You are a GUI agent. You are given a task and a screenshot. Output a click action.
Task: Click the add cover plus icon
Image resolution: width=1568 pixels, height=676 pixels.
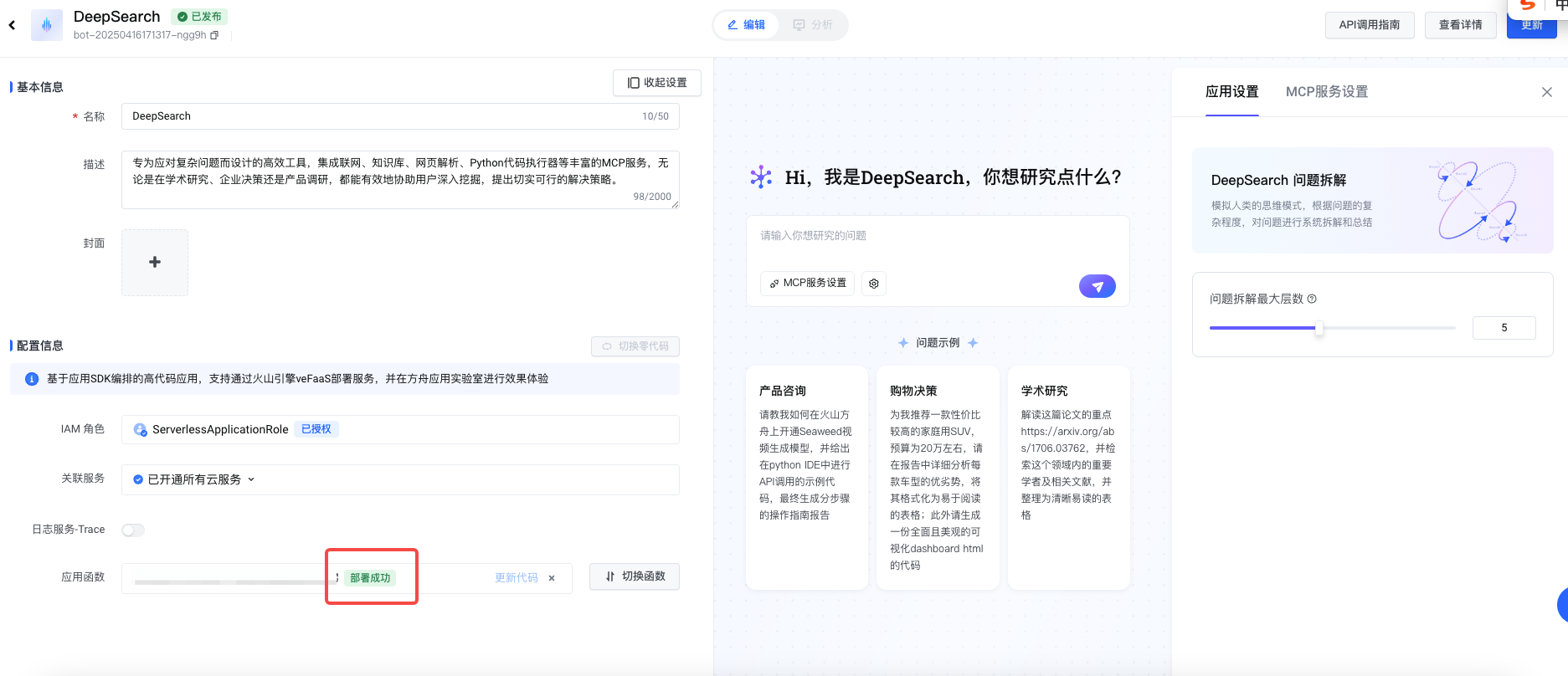click(155, 262)
